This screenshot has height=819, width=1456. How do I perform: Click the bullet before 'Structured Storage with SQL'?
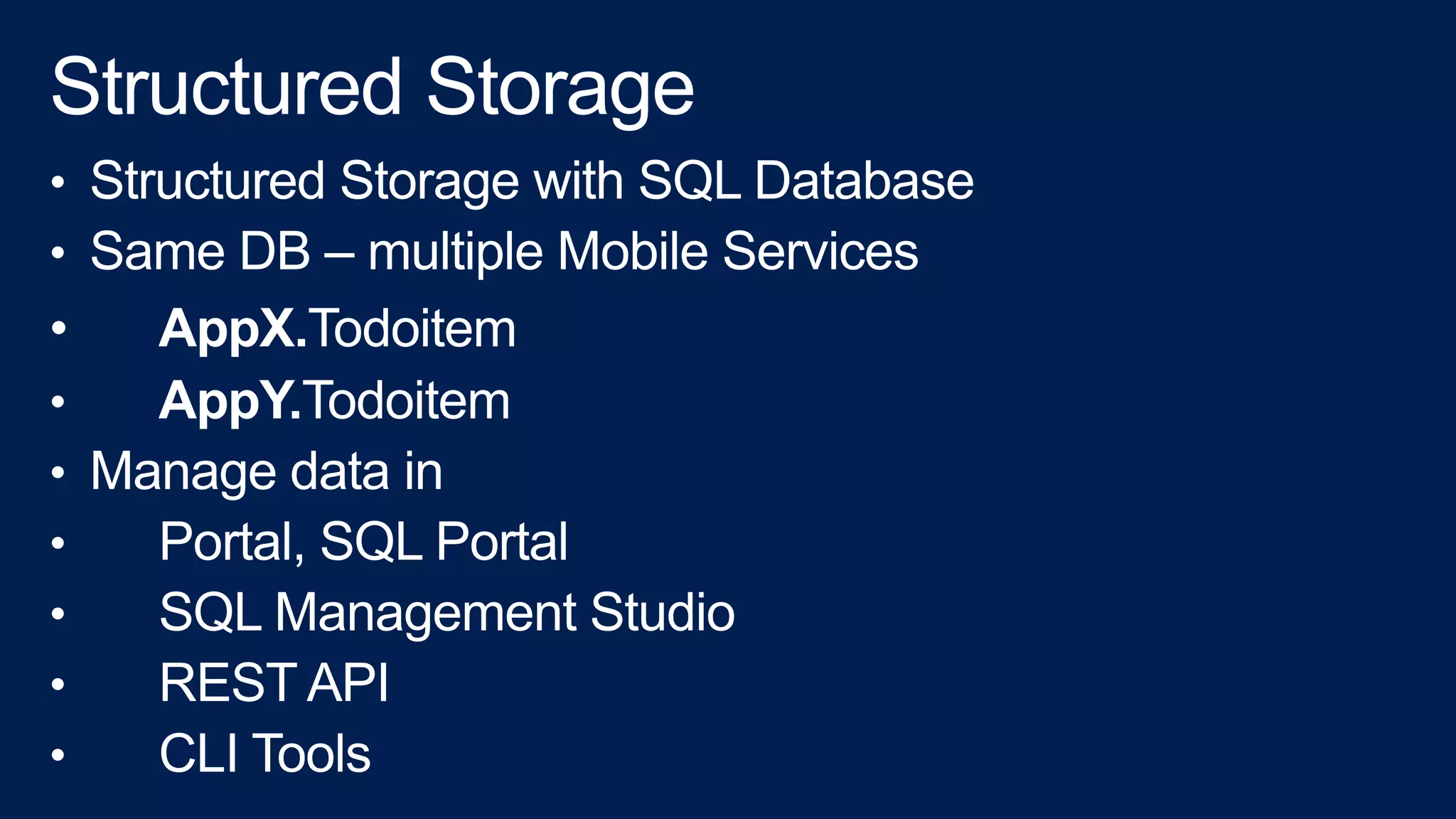58,184
